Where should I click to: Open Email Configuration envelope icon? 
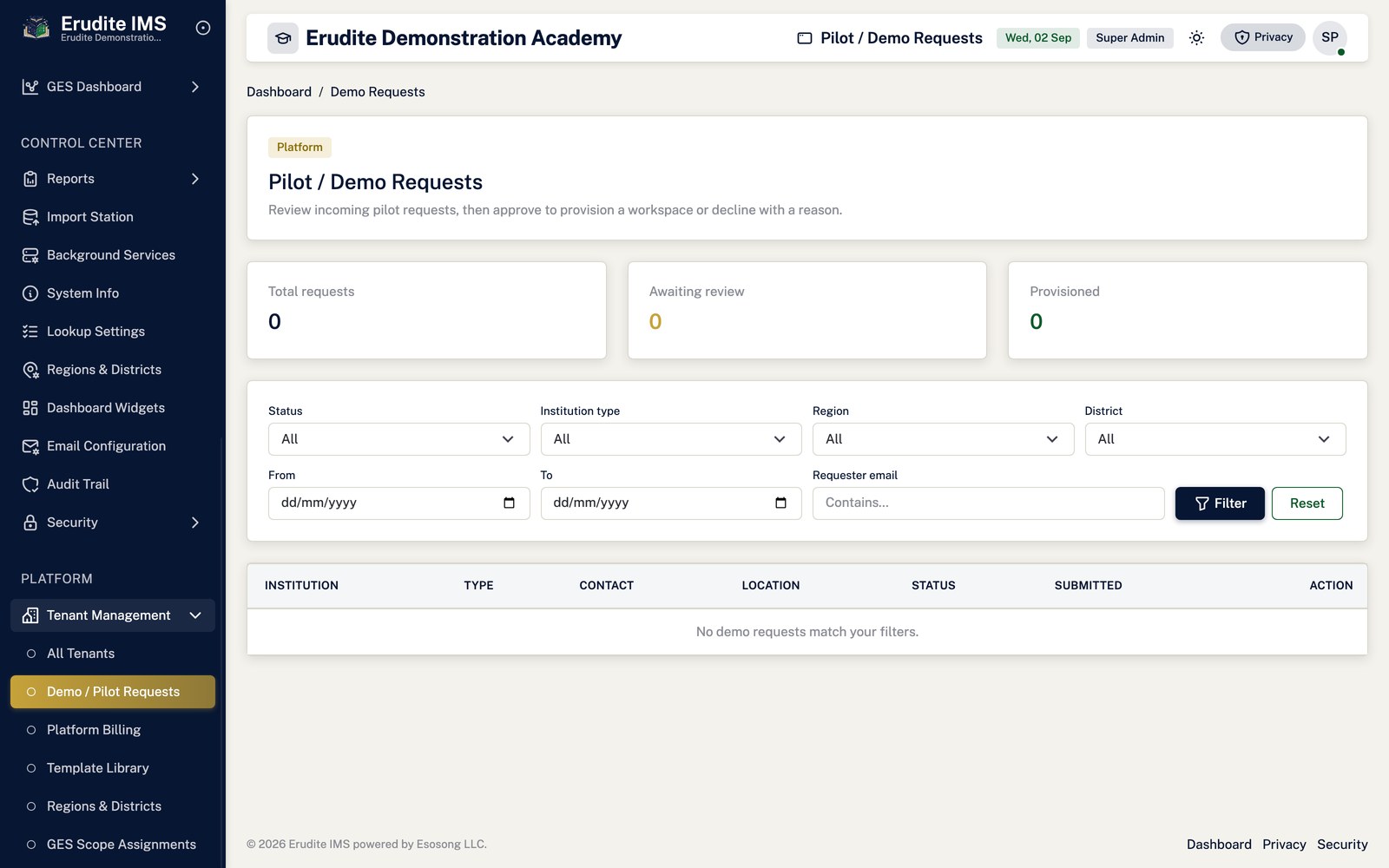pyautogui.click(x=30, y=446)
